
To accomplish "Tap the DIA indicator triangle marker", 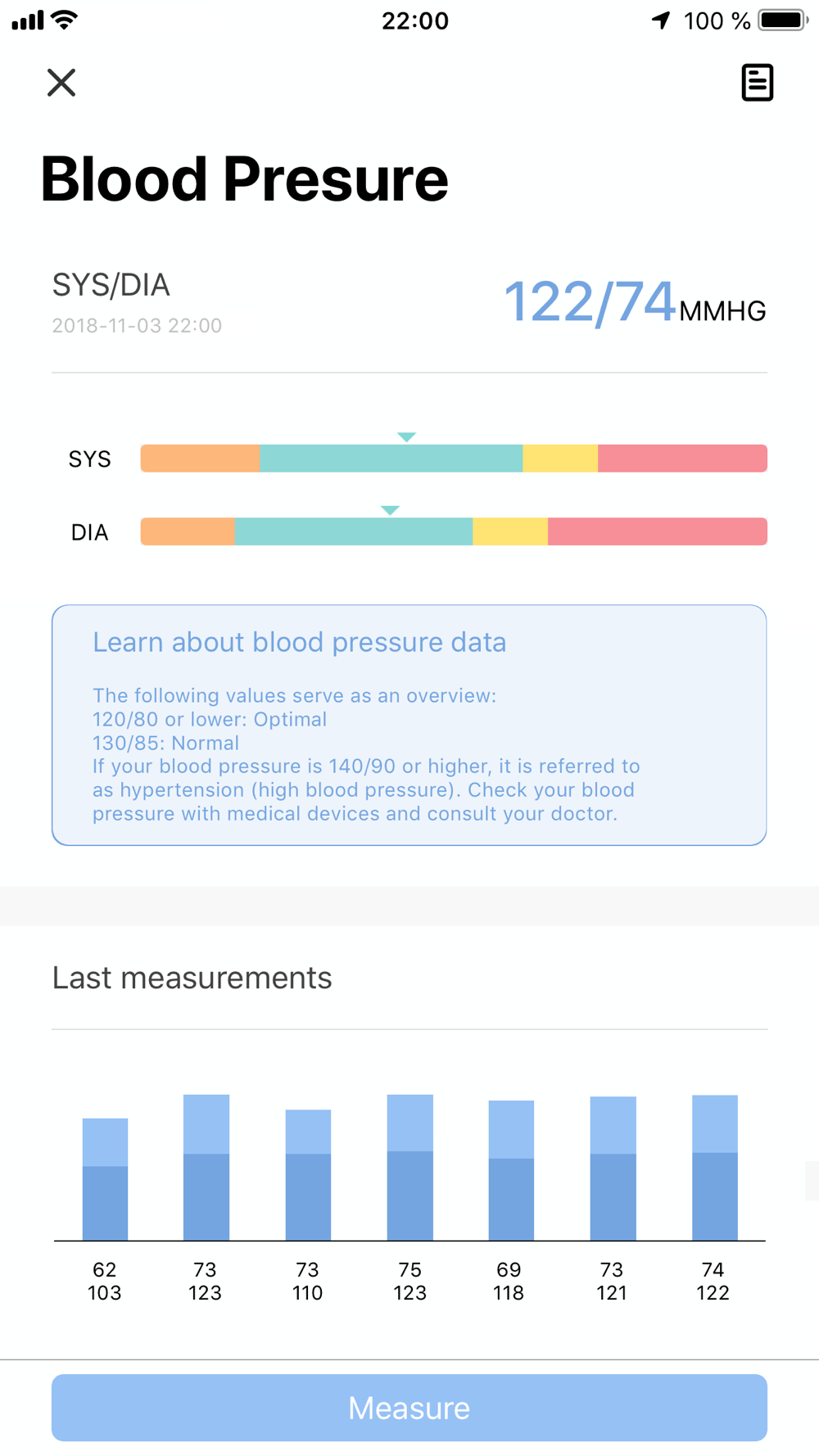I will [390, 510].
